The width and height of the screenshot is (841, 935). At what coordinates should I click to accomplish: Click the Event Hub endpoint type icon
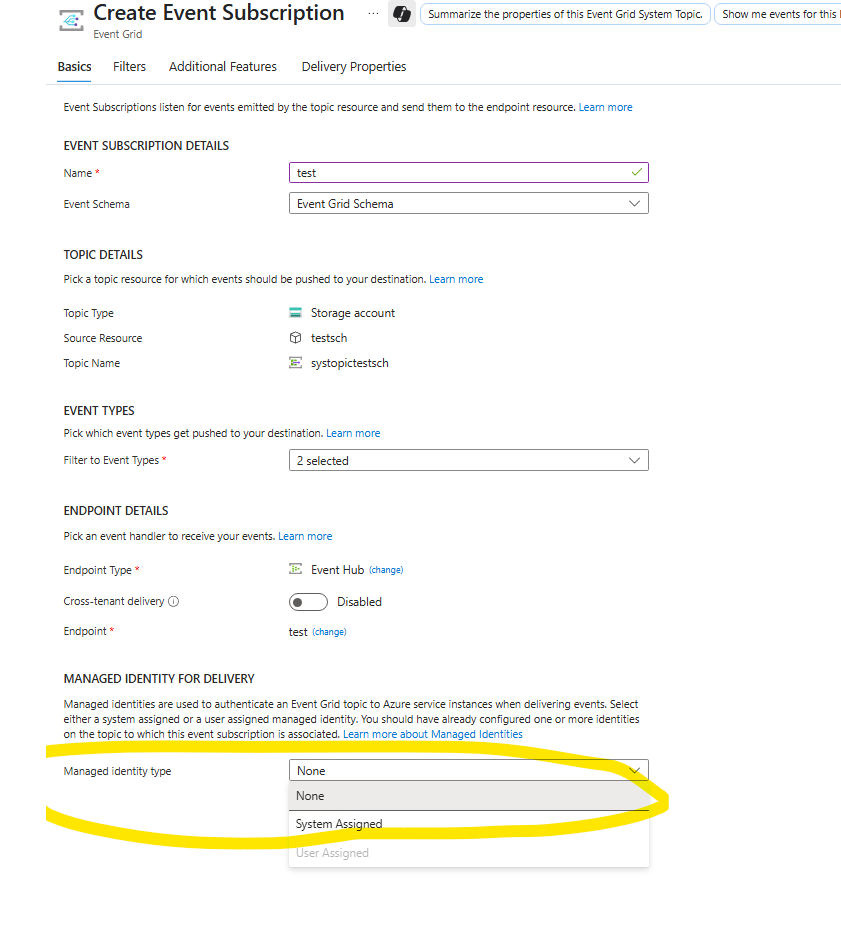tap(295, 569)
